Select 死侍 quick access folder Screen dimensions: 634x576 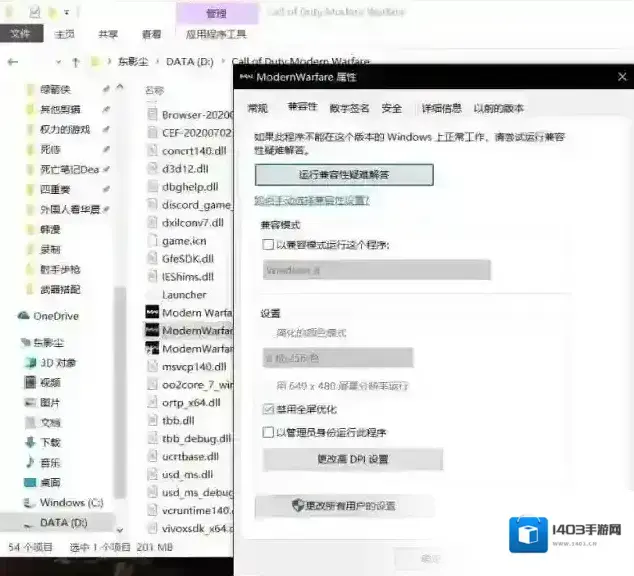[50, 150]
